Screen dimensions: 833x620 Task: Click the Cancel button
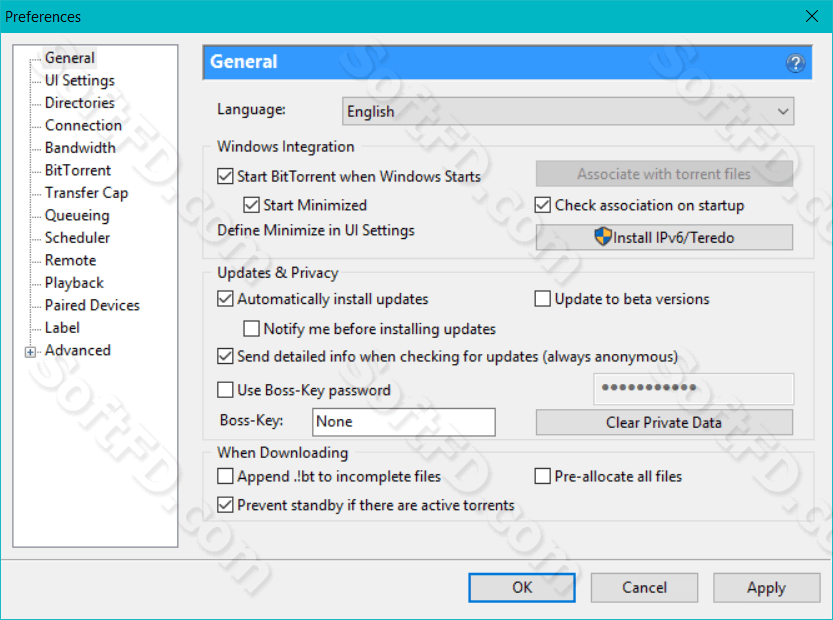[x=644, y=587]
